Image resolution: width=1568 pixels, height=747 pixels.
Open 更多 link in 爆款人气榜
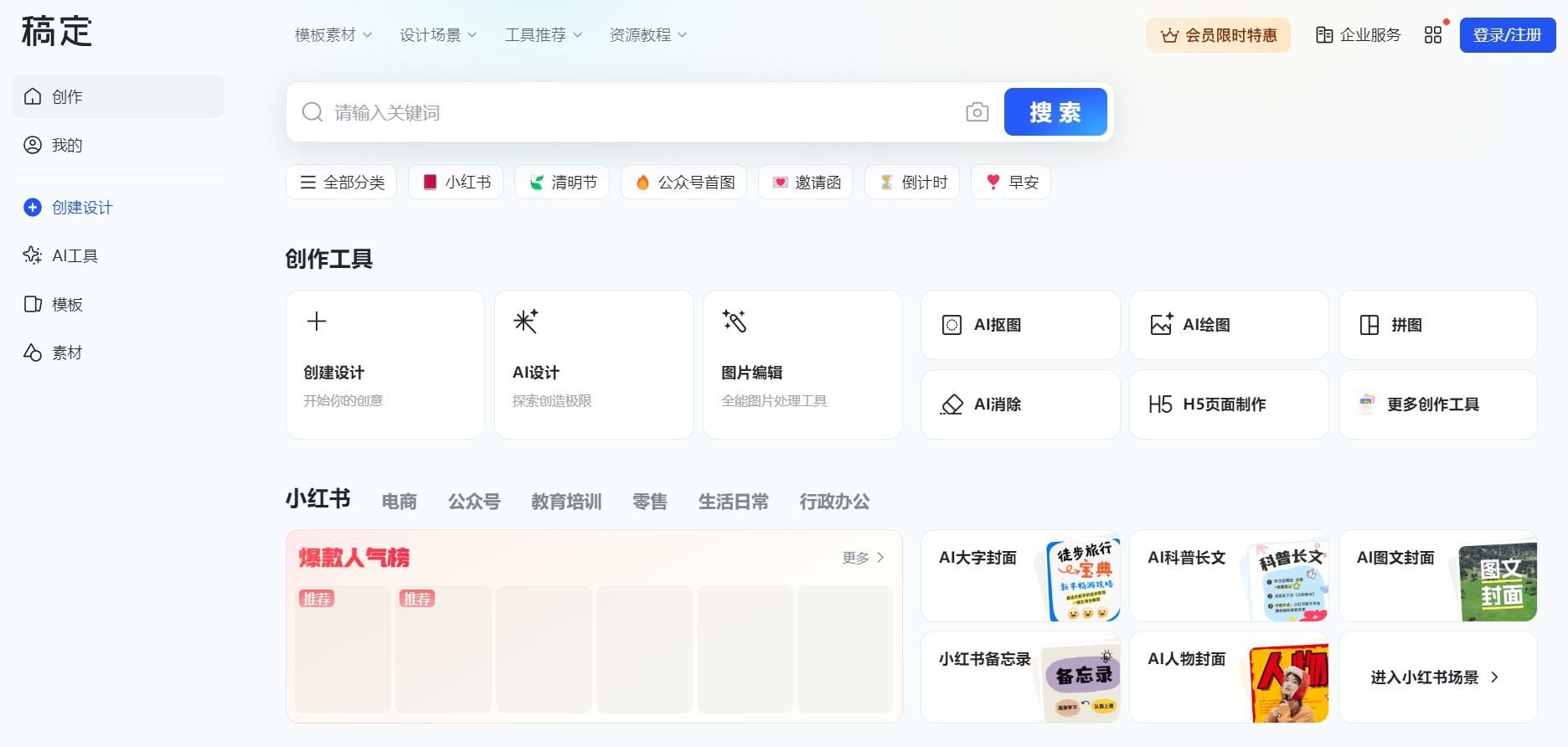pos(863,558)
